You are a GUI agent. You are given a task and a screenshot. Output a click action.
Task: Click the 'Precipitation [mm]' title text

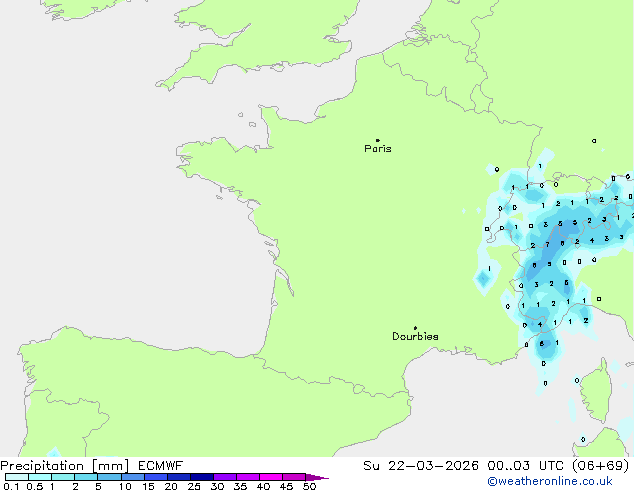[65, 466]
